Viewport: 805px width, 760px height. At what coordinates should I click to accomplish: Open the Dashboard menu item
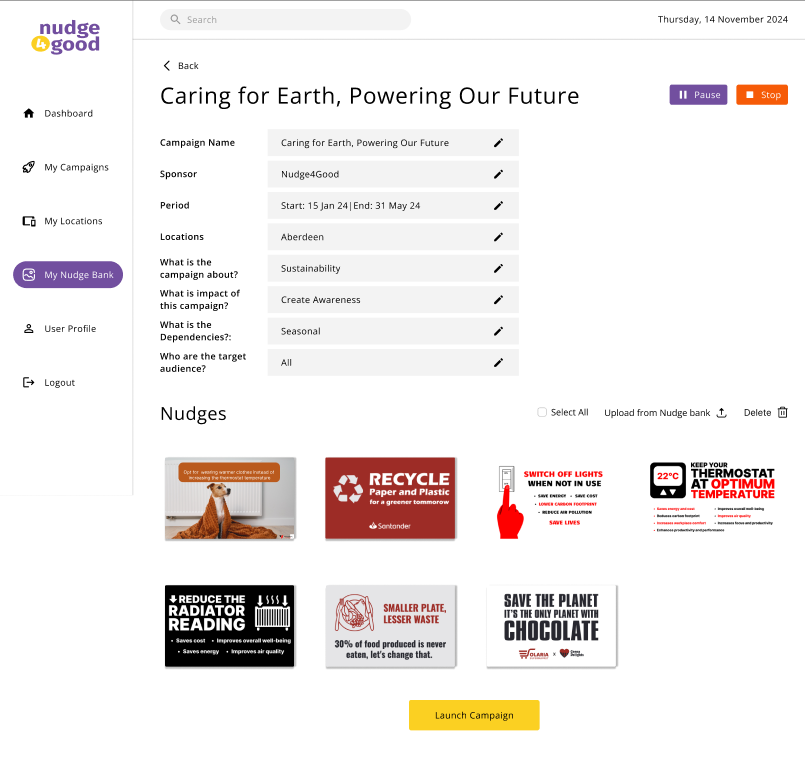(x=68, y=114)
